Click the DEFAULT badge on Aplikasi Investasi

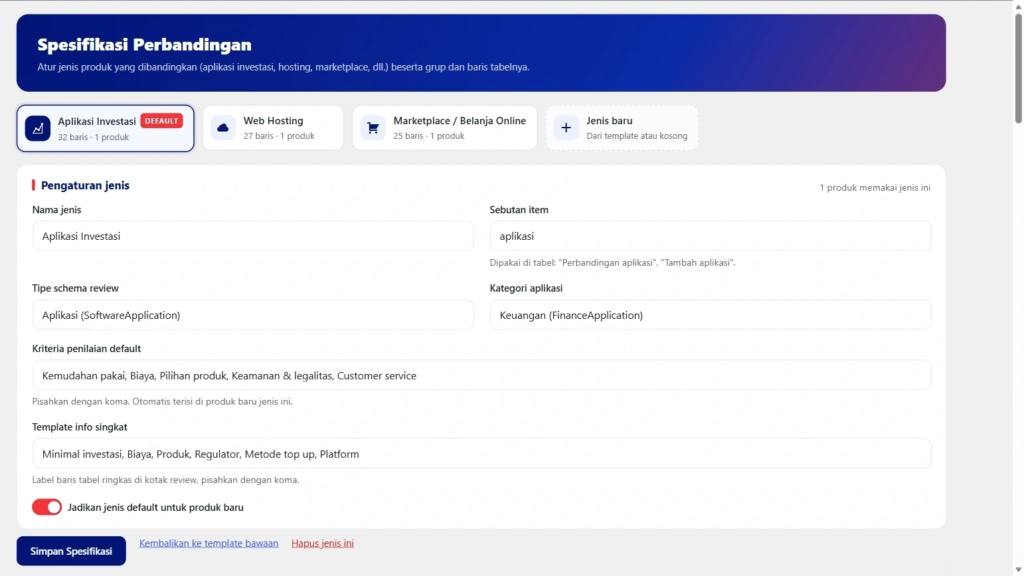161,121
